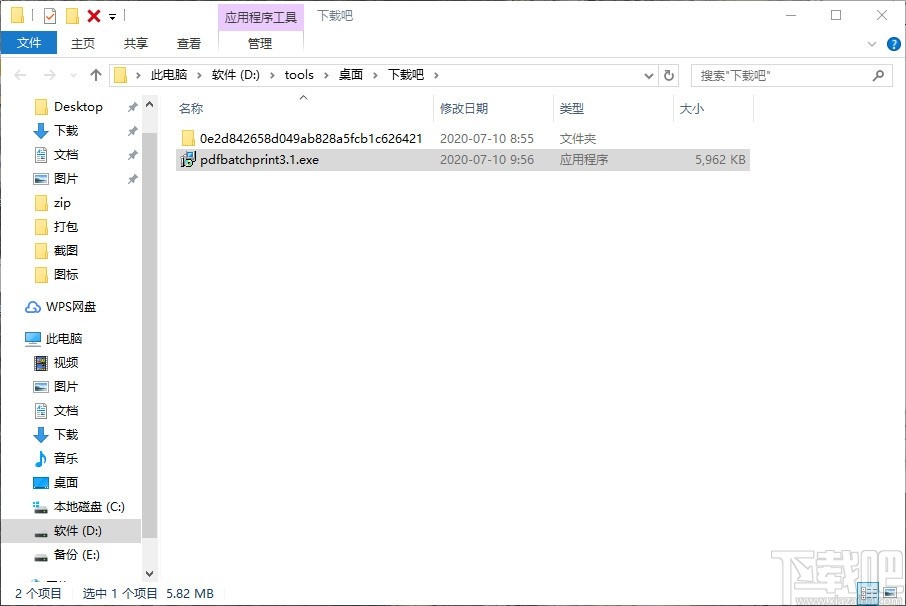Click the New Folder Quick Access icon
Image resolution: width=906 pixels, height=606 pixels.
coord(71,15)
